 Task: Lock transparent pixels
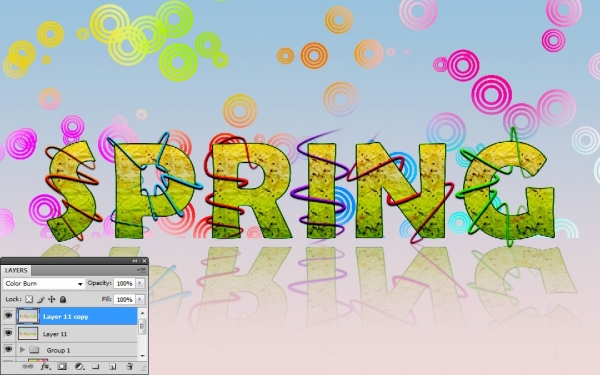29,299
